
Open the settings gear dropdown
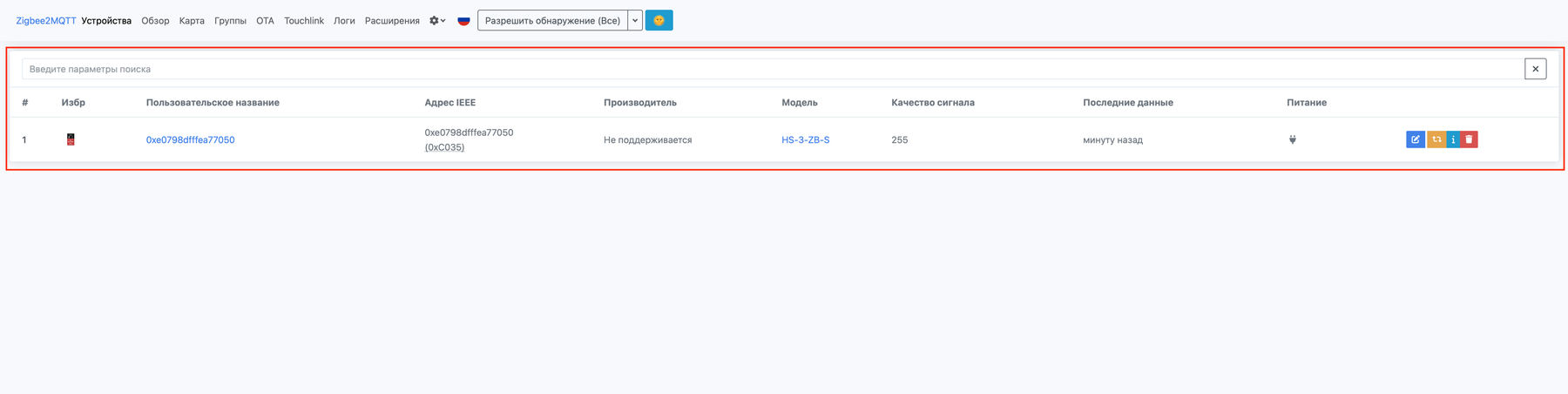[436, 20]
